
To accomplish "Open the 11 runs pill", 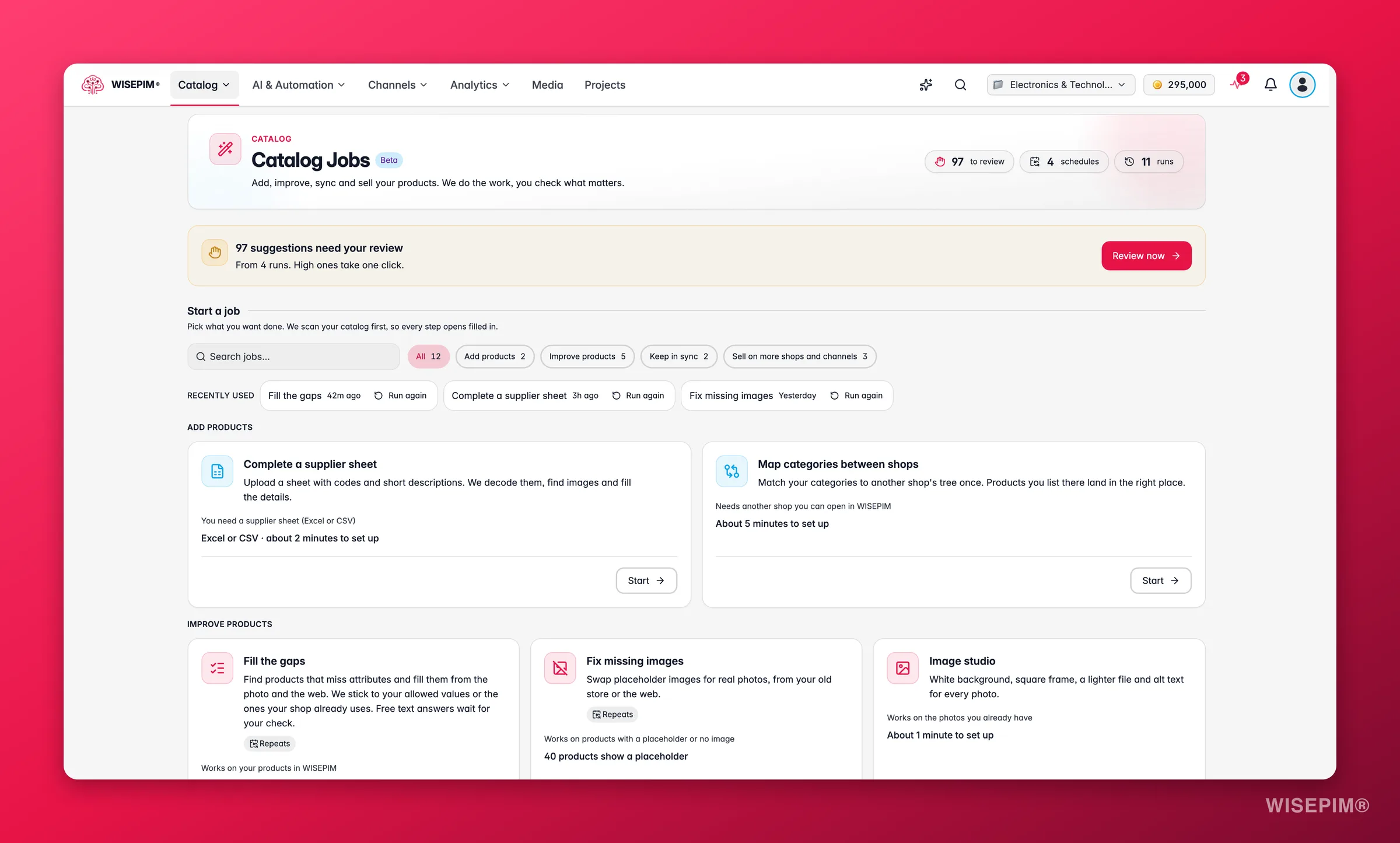I will [x=1149, y=162].
